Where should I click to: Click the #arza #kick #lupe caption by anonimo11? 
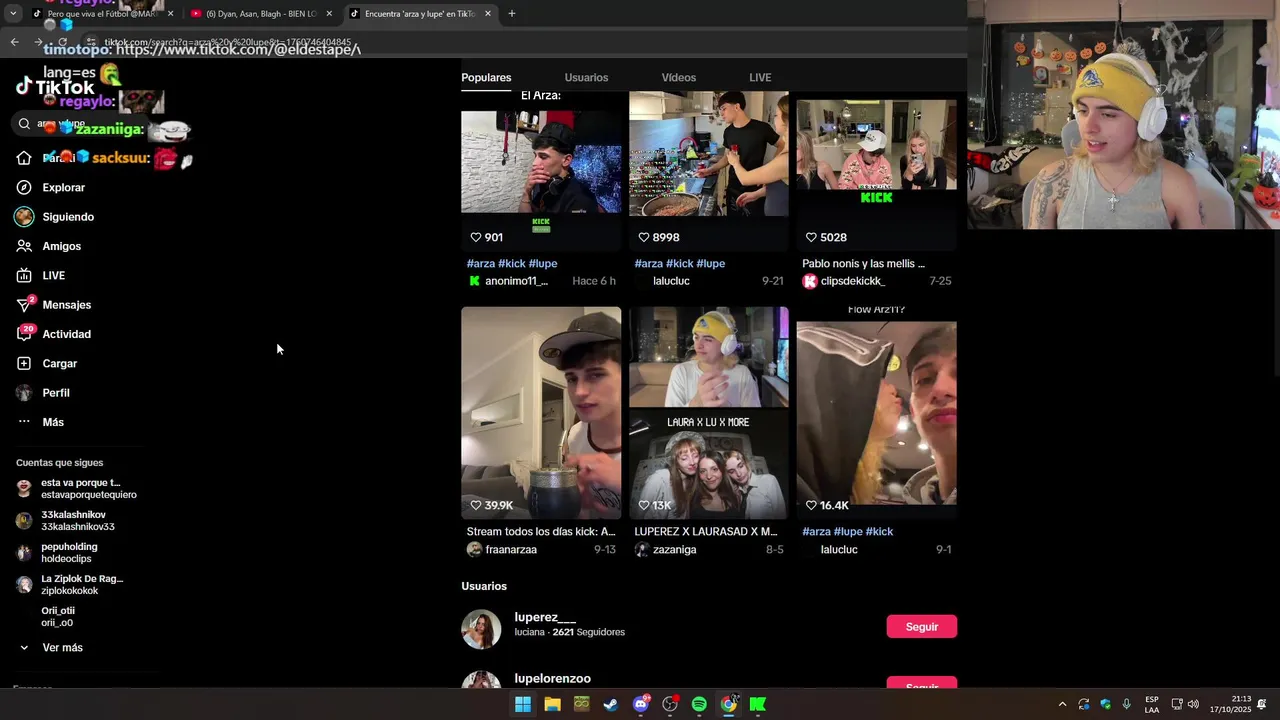(x=512, y=263)
